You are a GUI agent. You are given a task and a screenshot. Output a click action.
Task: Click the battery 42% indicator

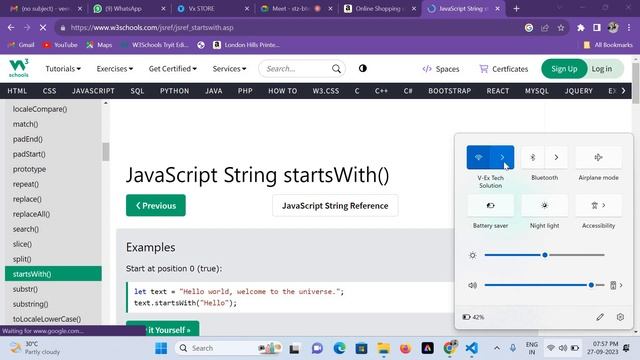tap(473, 317)
